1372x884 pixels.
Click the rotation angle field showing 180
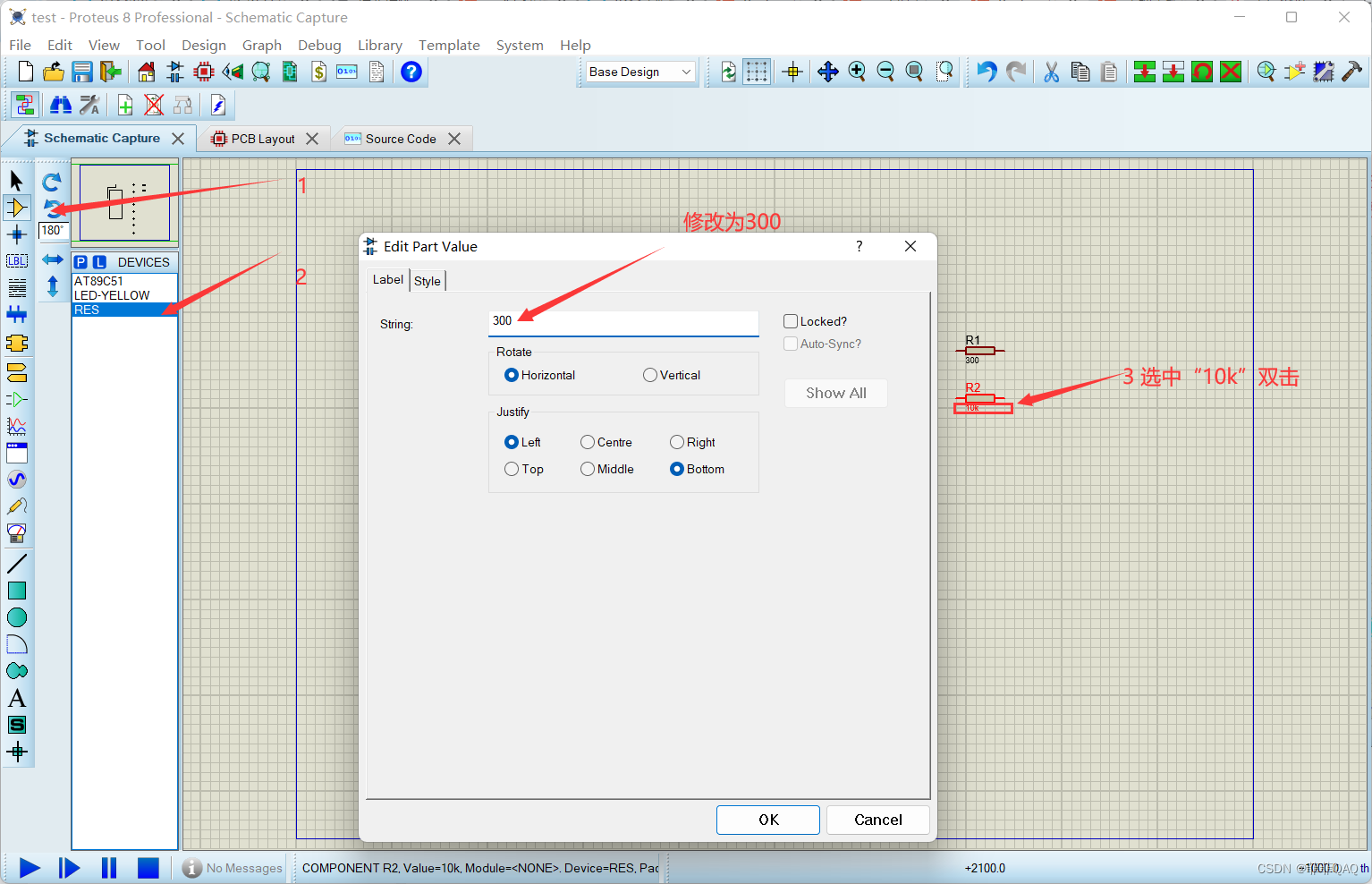53,231
